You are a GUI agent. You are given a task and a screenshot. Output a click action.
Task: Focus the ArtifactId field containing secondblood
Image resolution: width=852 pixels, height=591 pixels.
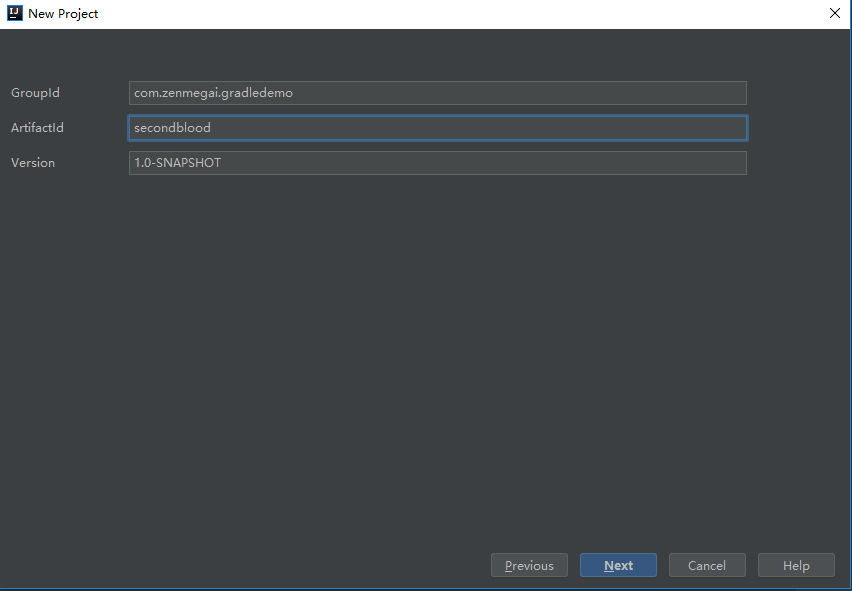(x=437, y=128)
